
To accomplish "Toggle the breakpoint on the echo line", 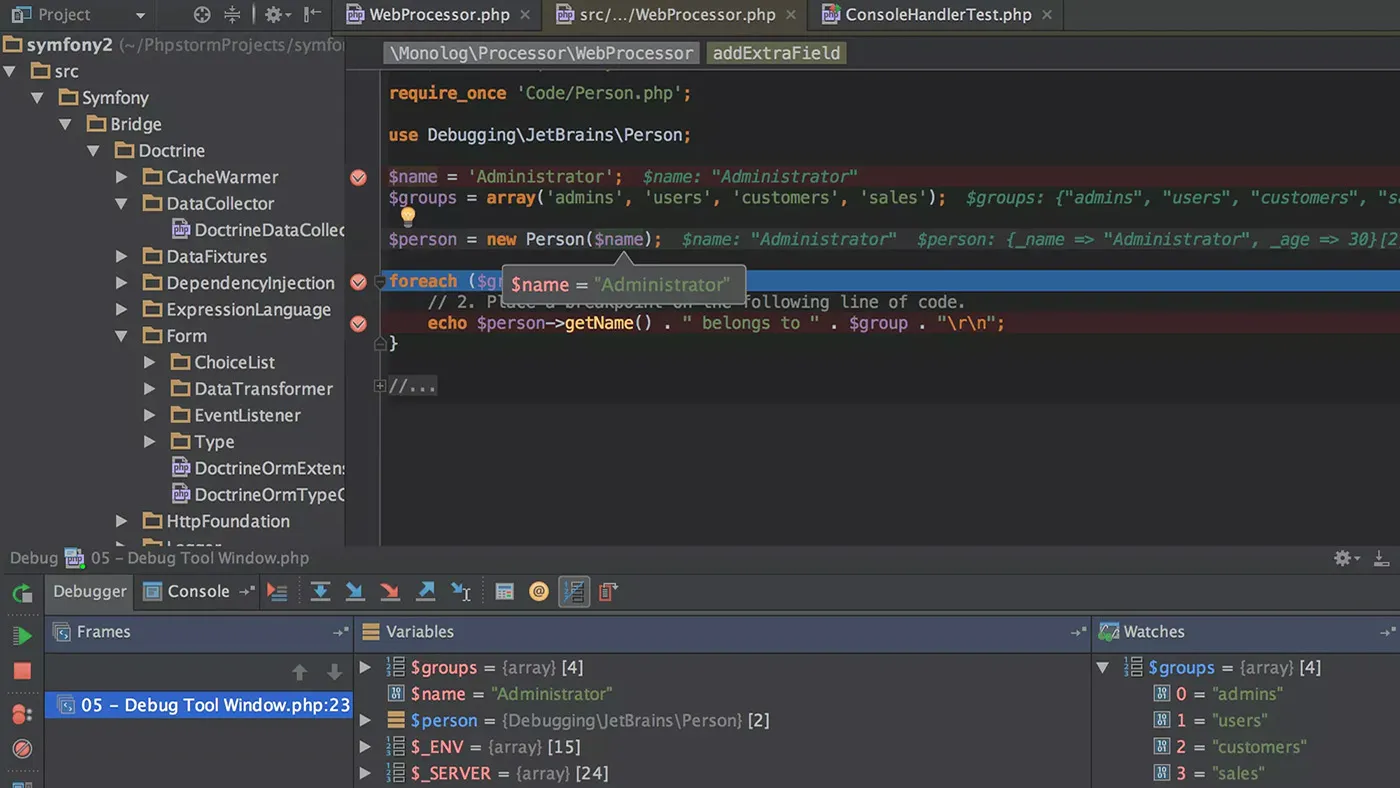I will 358,323.
